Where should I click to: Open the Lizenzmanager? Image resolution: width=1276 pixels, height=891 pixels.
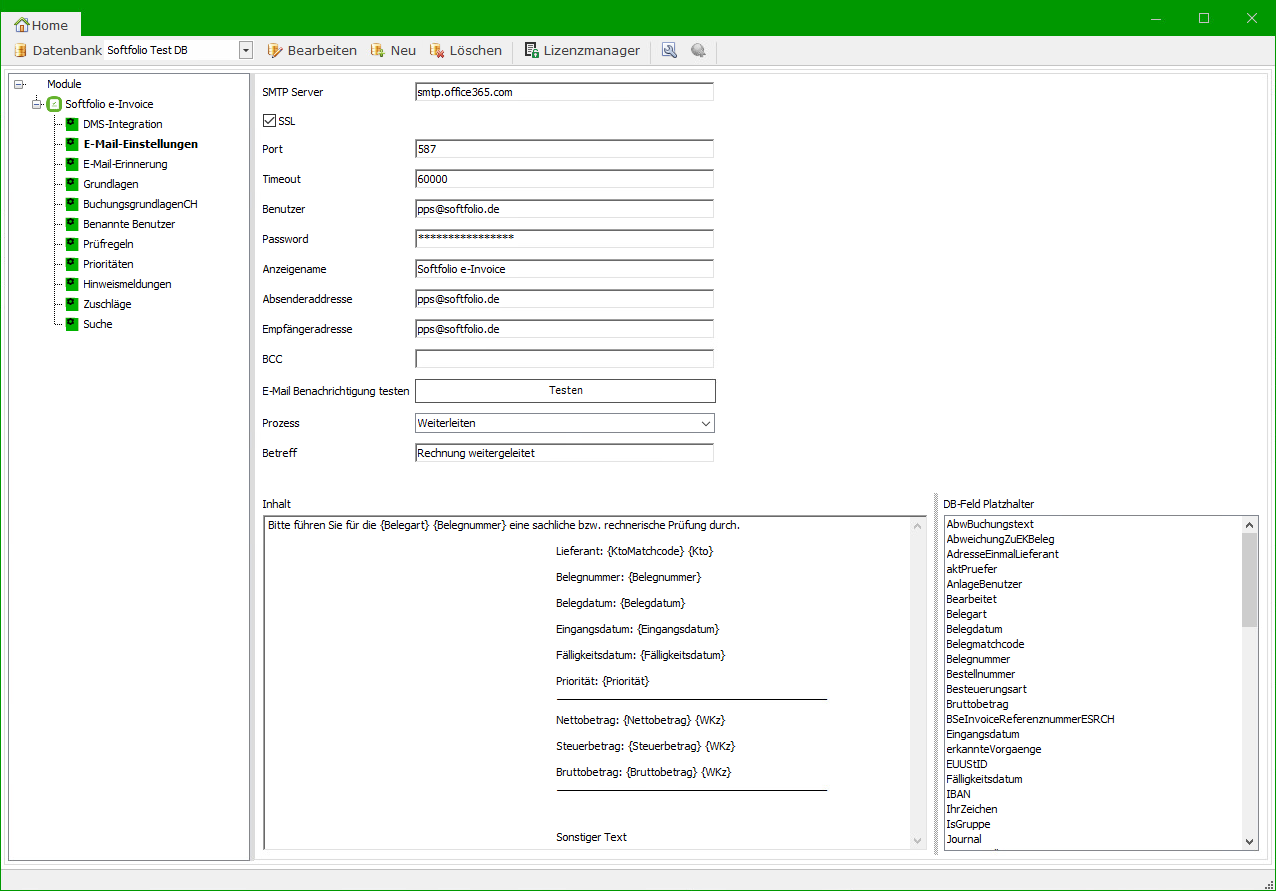(x=582, y=50)
